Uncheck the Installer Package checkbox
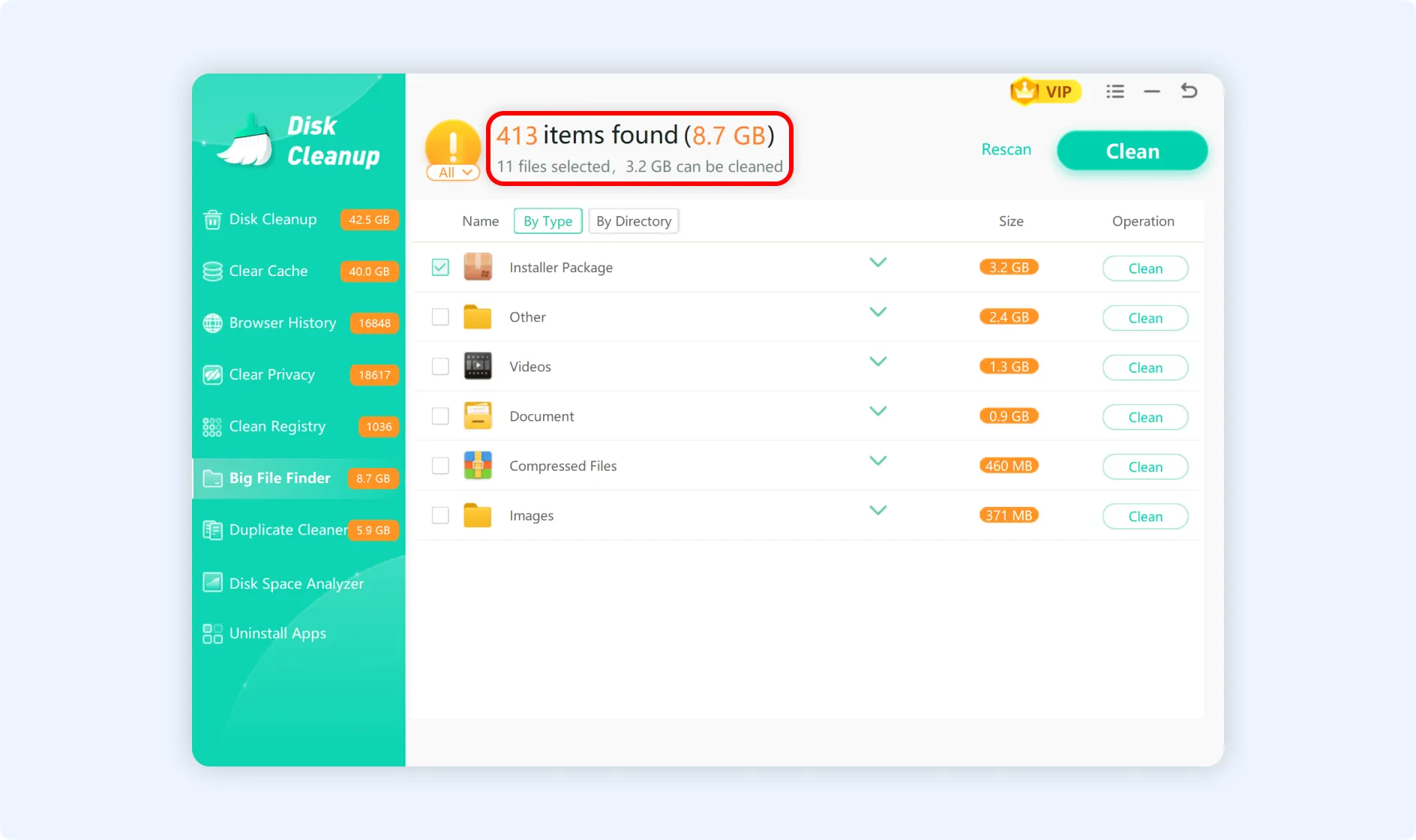The height and width of the screenshot is (840, 1416). (x=440, y=267)
